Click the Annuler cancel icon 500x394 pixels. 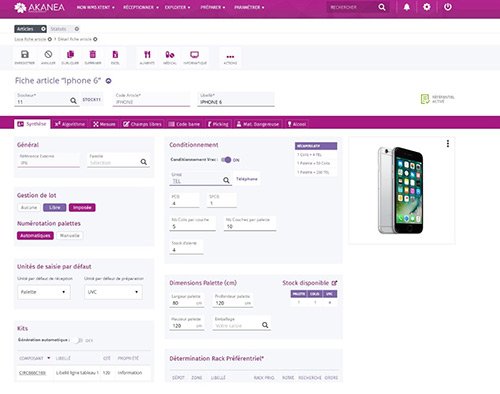(48, 54)
